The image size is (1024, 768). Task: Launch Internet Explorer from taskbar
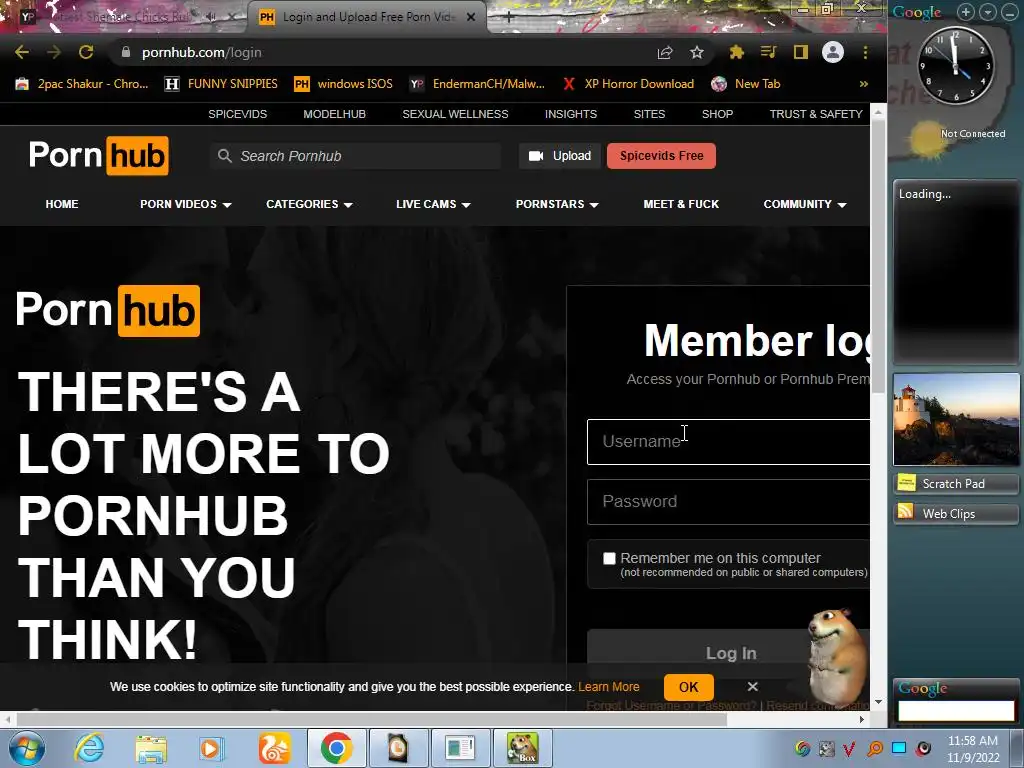click(89, 748)
